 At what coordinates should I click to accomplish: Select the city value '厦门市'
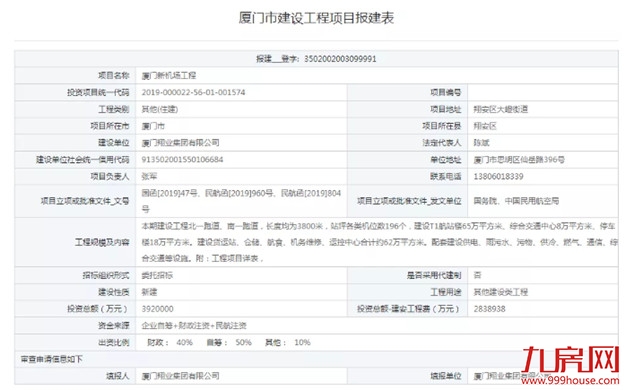[x=153, y=126]
